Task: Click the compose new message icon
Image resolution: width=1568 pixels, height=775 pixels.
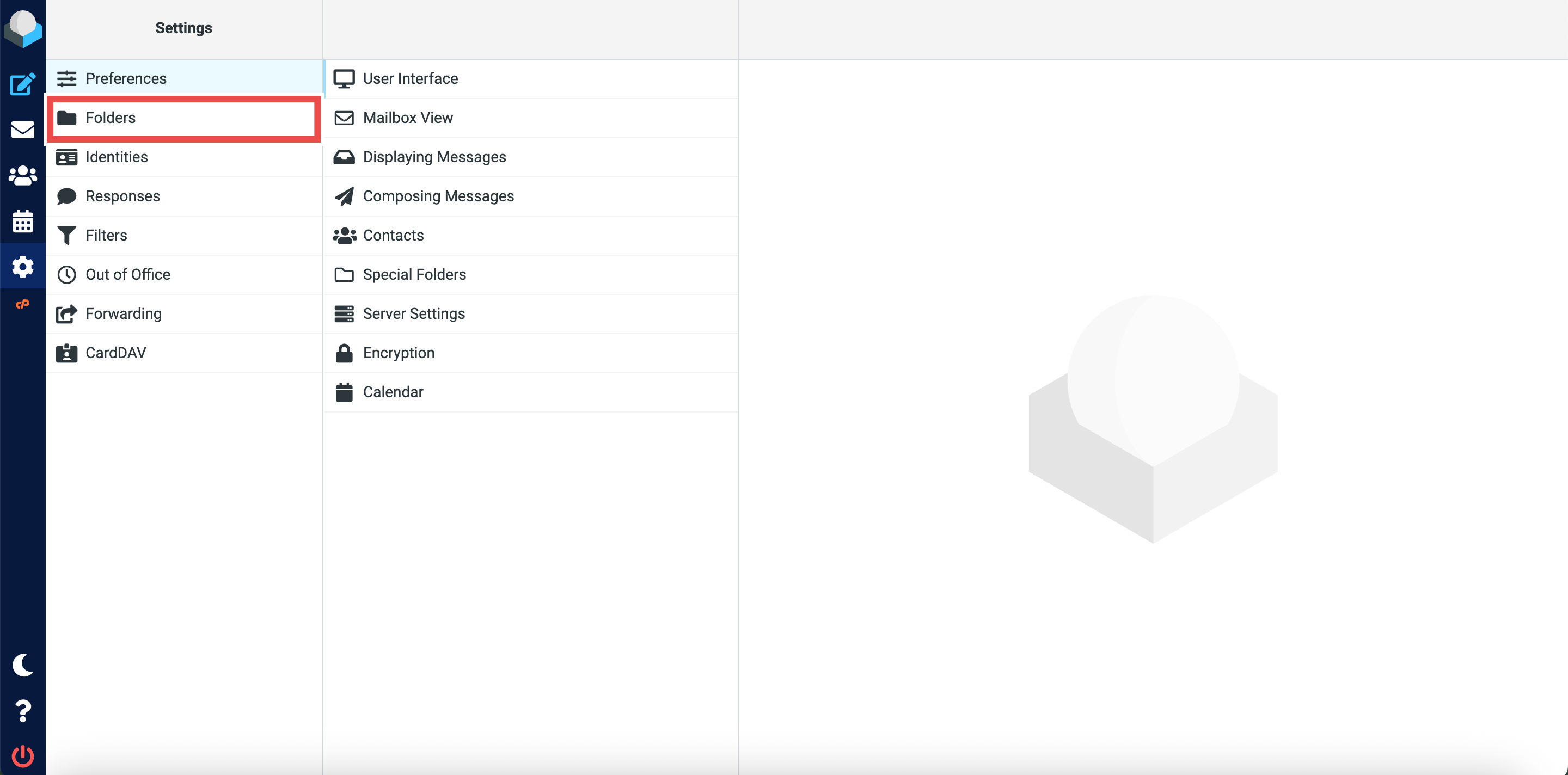Action: [x=22, y=84]
